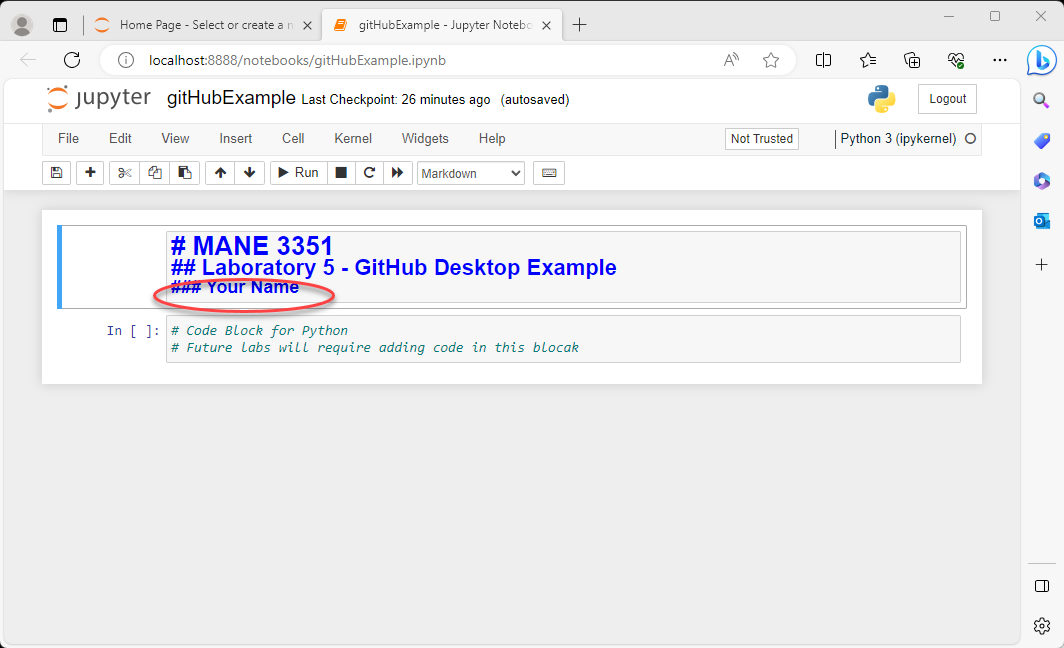Save notebook with the floppy disk icon
Screen dimensions: 1064x648
coord(57,173)
